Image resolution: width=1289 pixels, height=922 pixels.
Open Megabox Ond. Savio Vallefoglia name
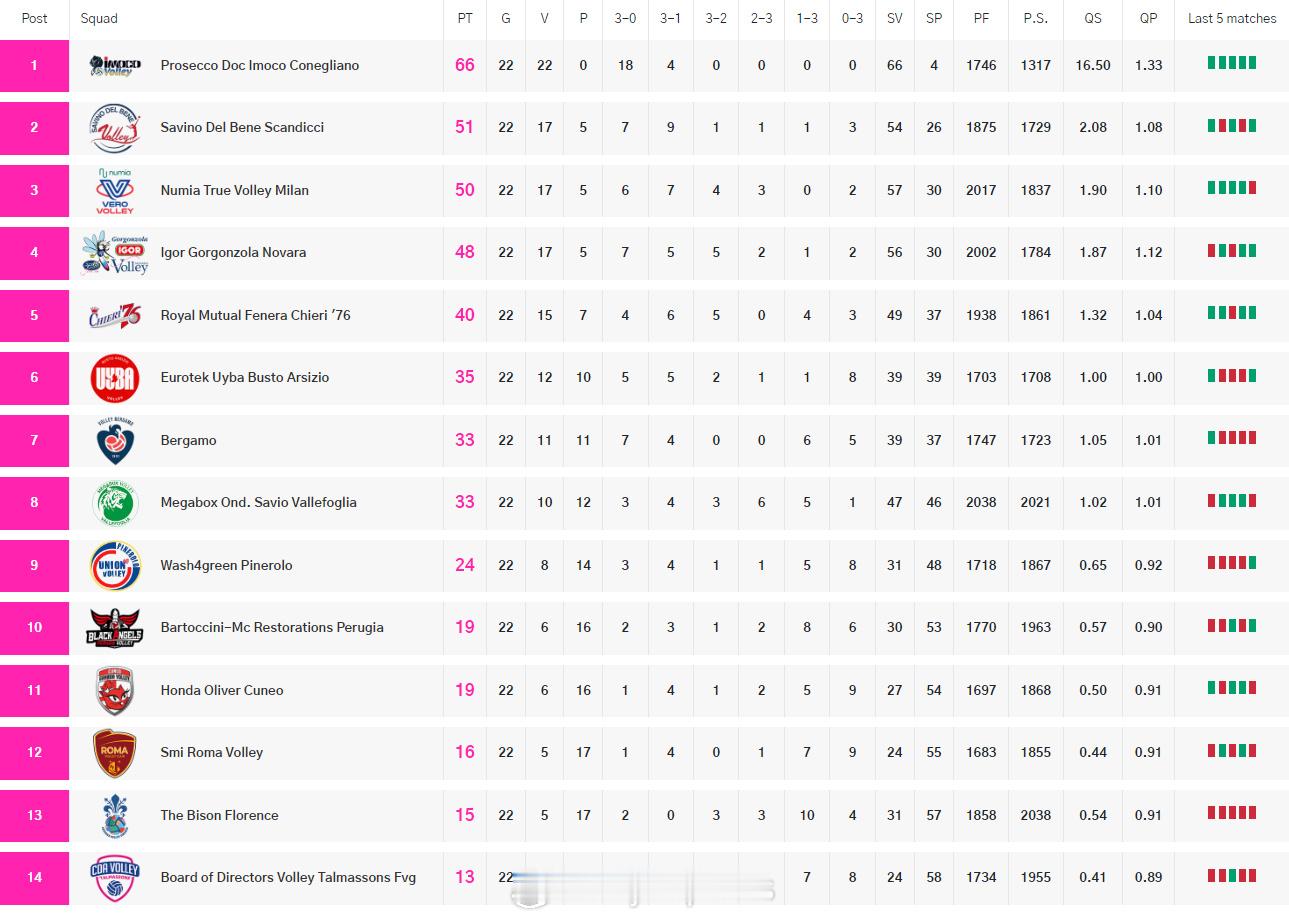click(258, 503)
